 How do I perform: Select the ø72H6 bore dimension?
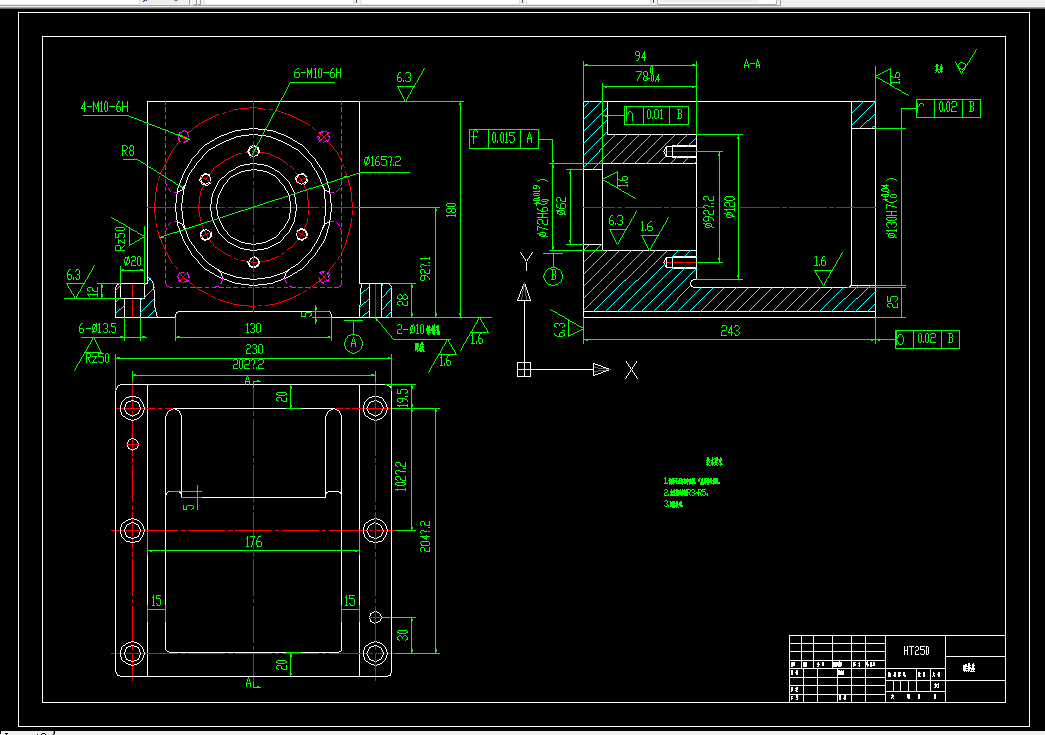[x=542, y=209]
